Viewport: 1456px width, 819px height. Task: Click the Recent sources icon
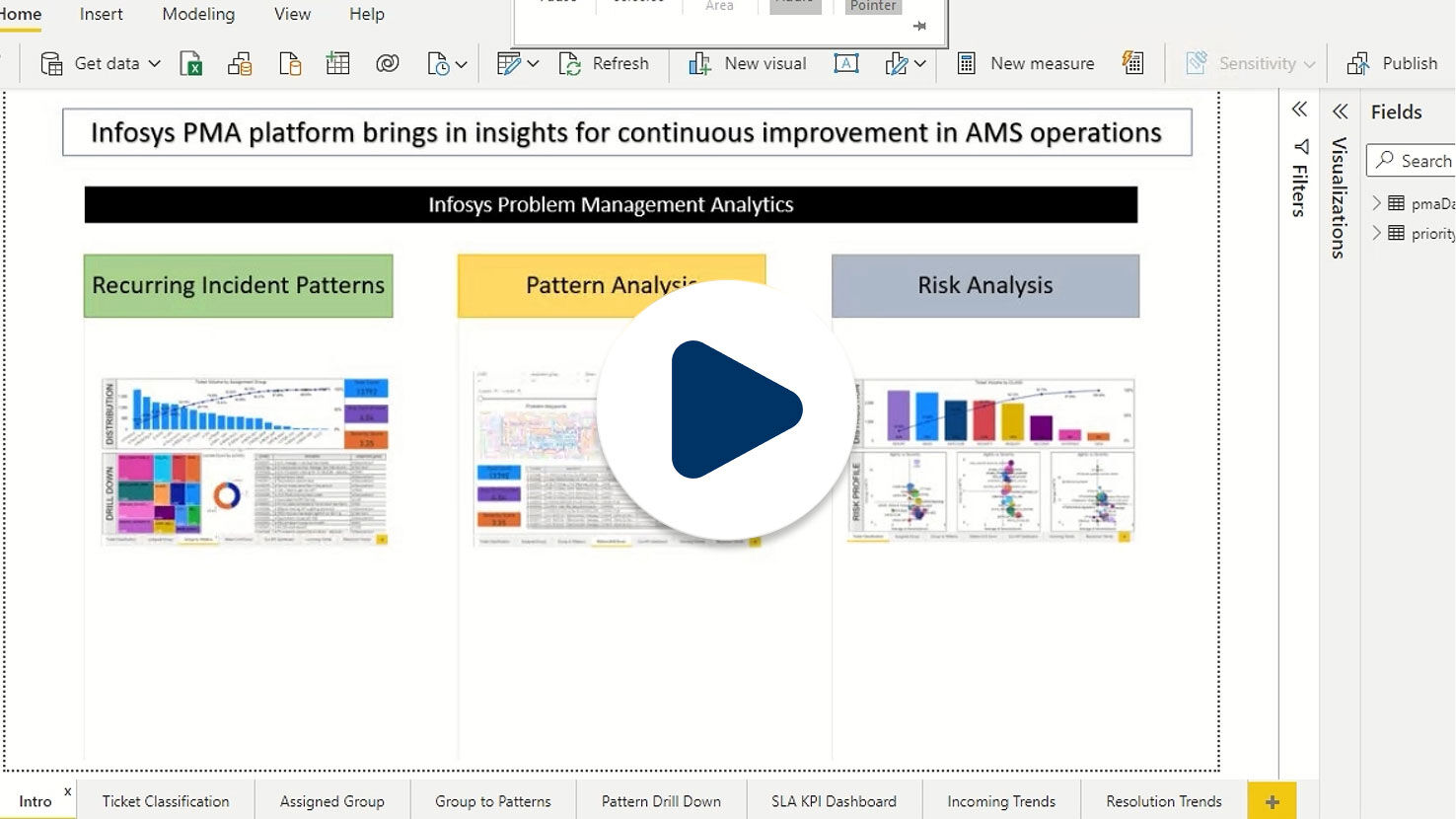[x=438, y=63]
